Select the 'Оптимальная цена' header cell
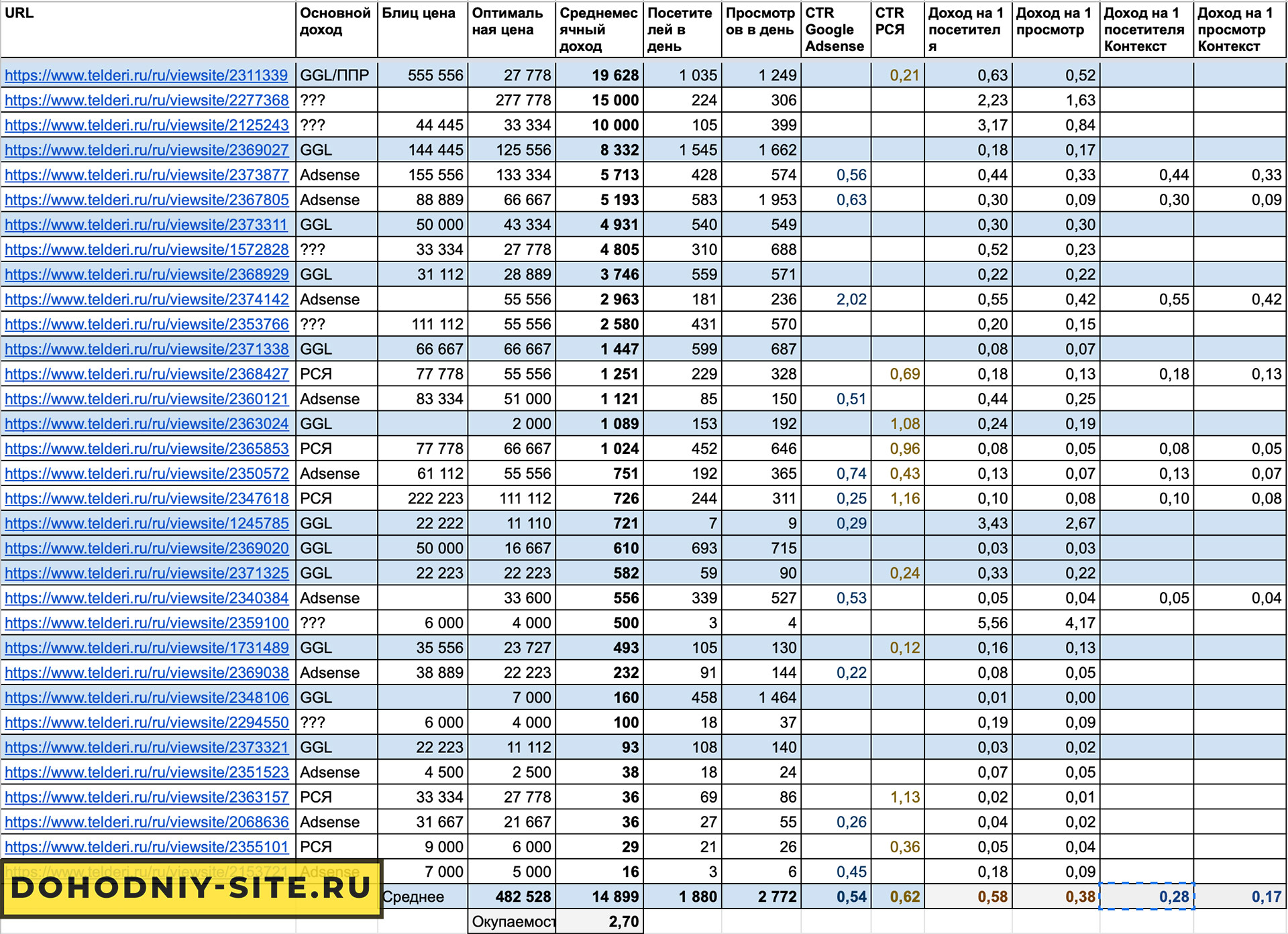Screen dimensions: 1288x934 click(511, 30)
